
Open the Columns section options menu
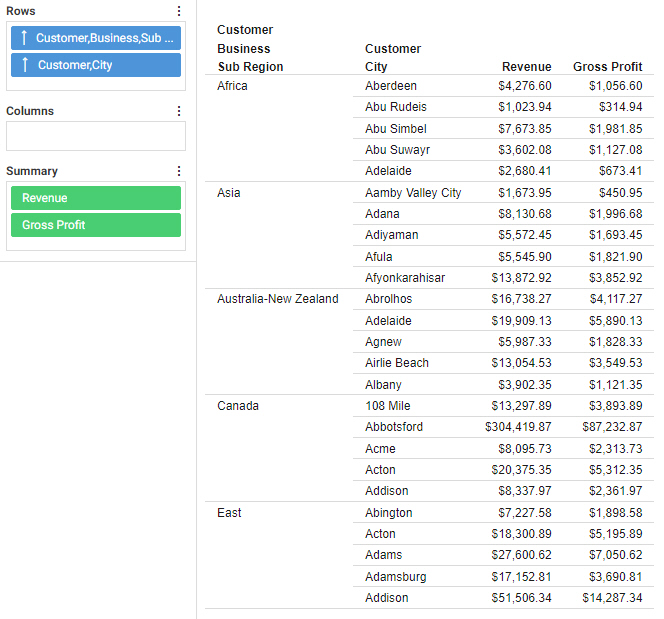pos(179,111)
